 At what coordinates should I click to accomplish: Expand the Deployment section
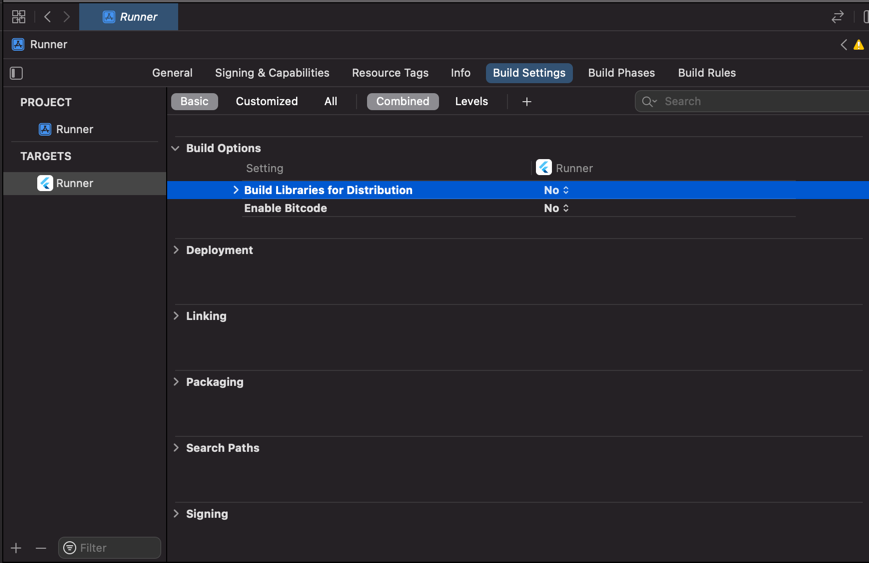pyautogui.click(x=176, y=250)
